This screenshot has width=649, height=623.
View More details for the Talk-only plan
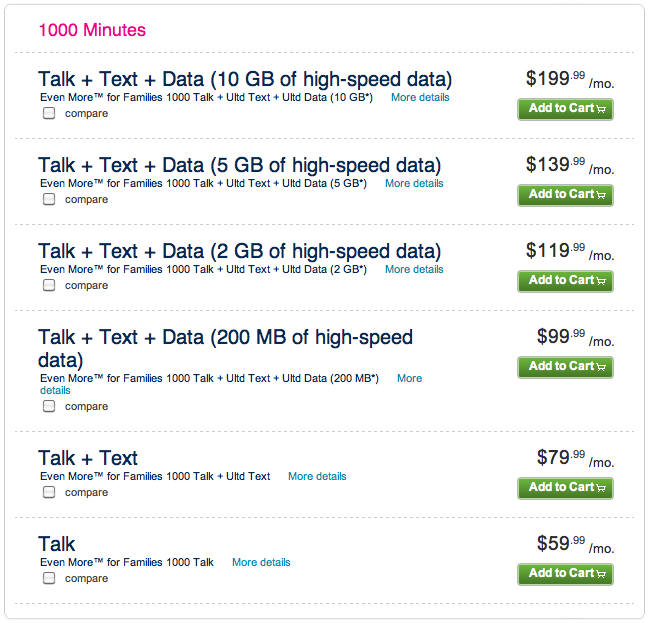(261, 563)
